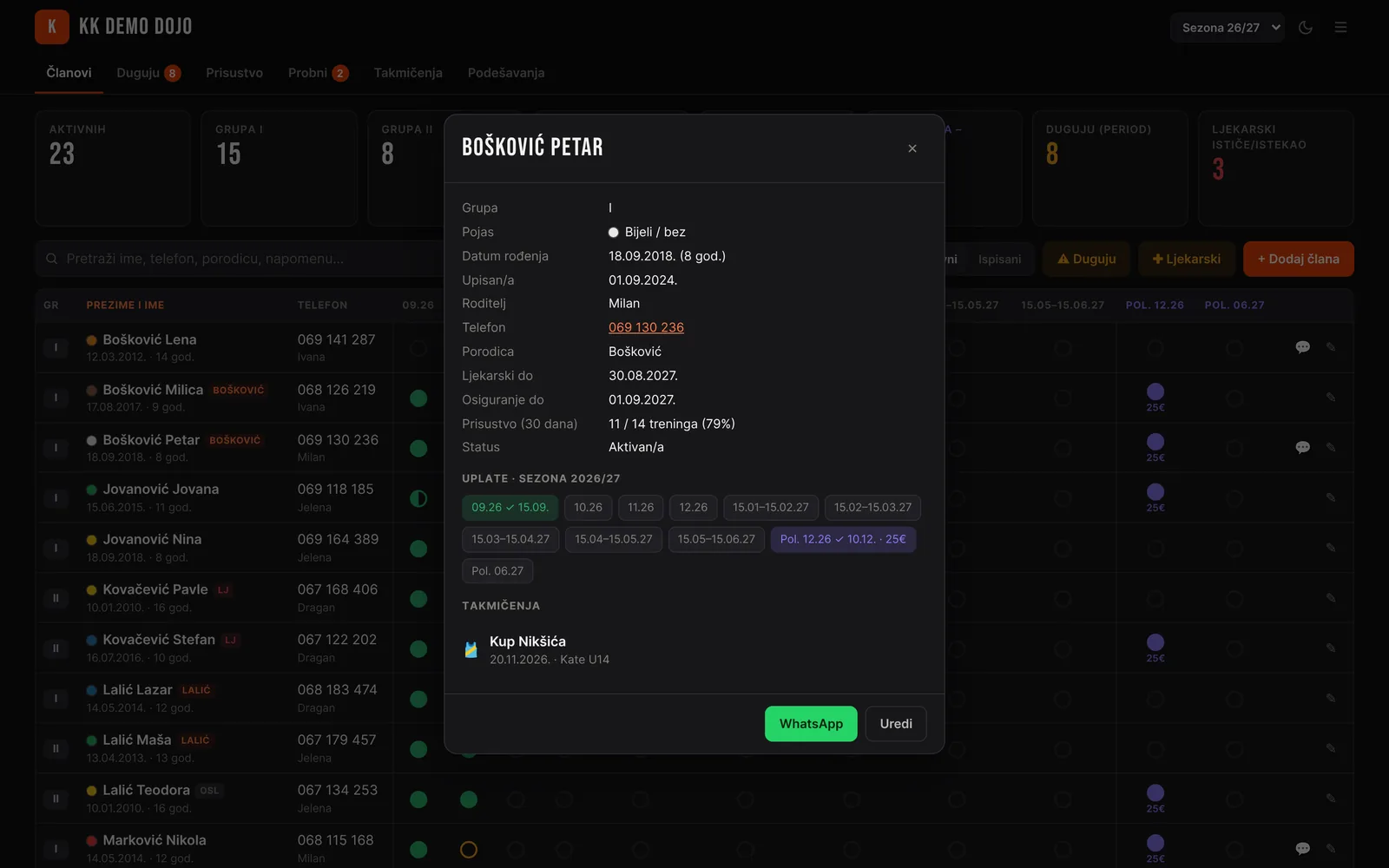Viewport: 1389px width, 868px height.
Task: Open the Duguju tab
Action: pyautogui.click(x=148, y=73)
